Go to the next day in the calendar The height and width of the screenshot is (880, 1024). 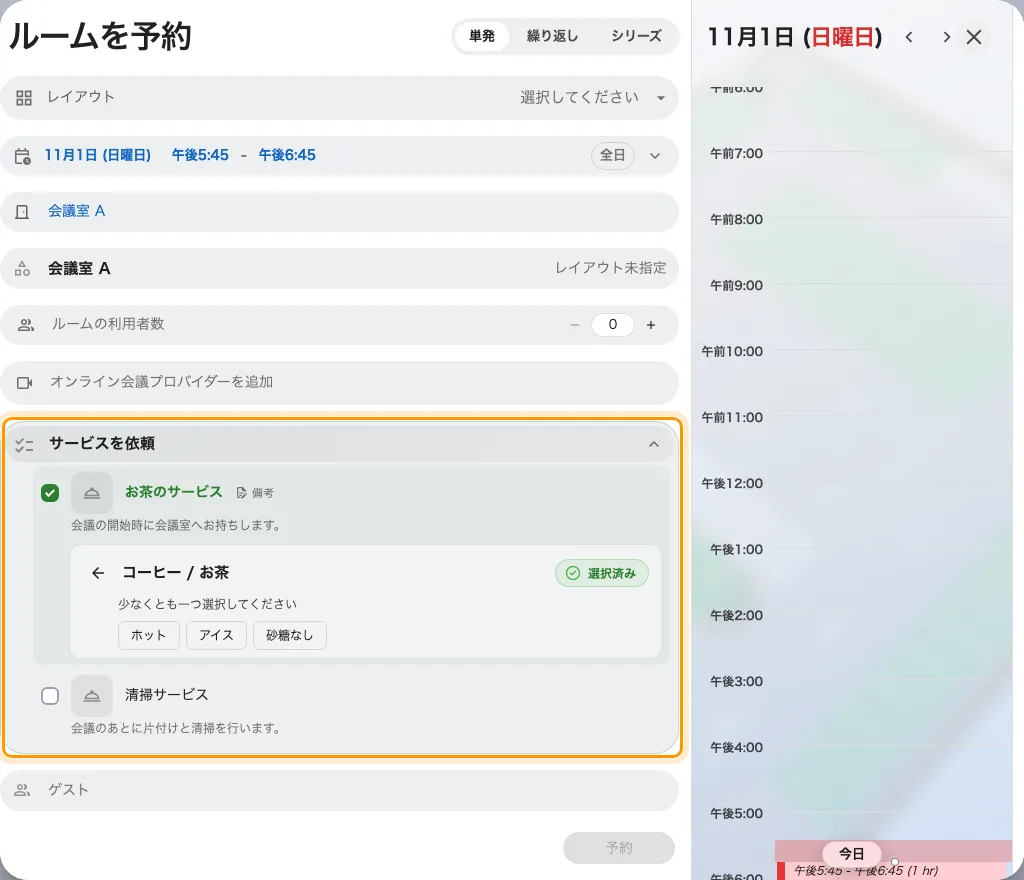coord(946,37)
